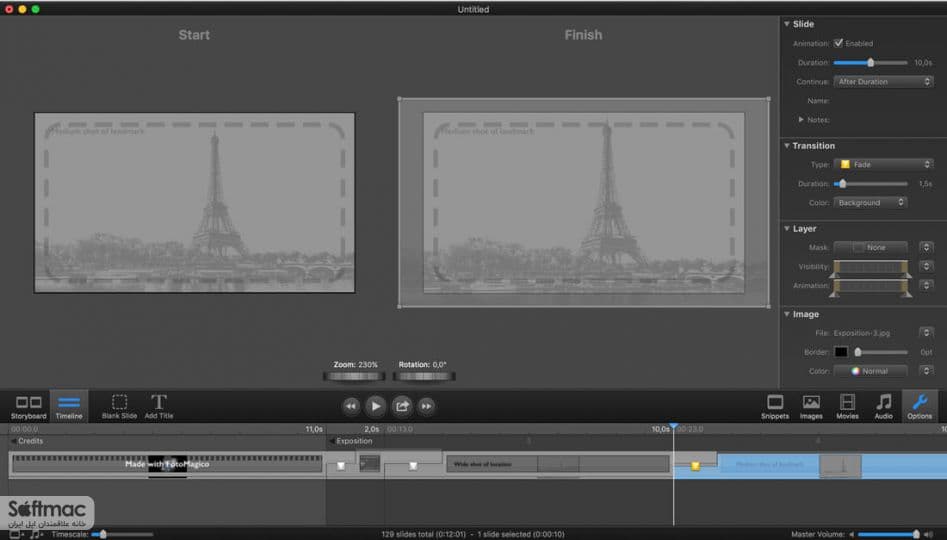Click the layer Animation range control
Screen dimensions: 947x540
870,288
